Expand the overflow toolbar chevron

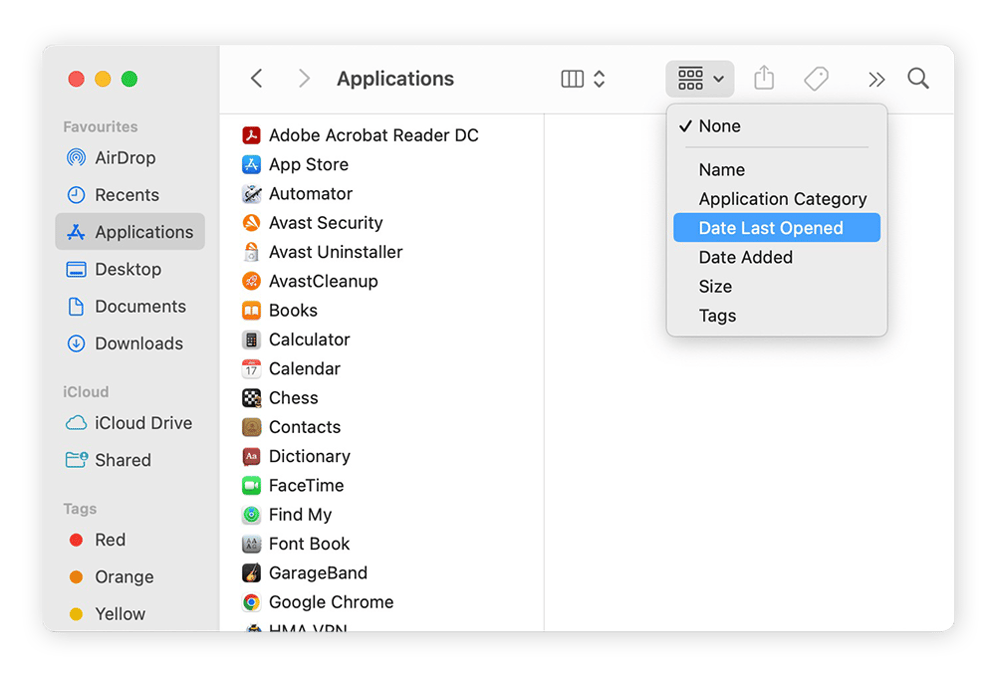(x=876, y=78)
